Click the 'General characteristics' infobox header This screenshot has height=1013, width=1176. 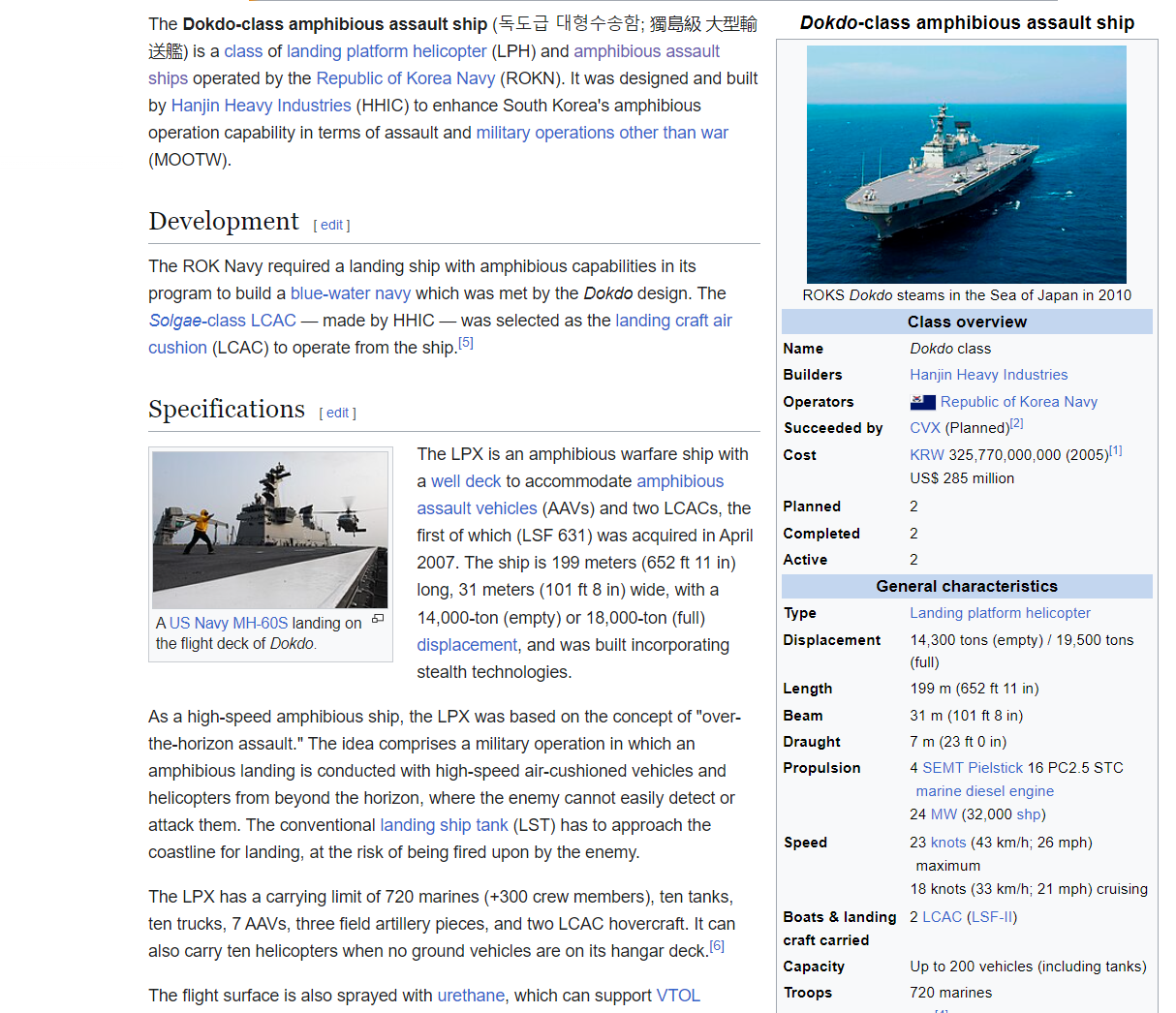[967, 586]
